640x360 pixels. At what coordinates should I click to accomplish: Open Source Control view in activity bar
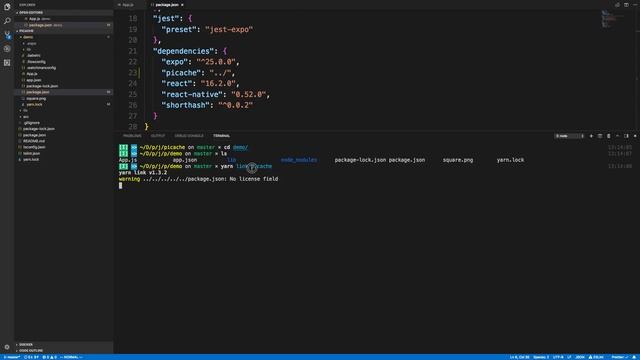click(7, 35)
